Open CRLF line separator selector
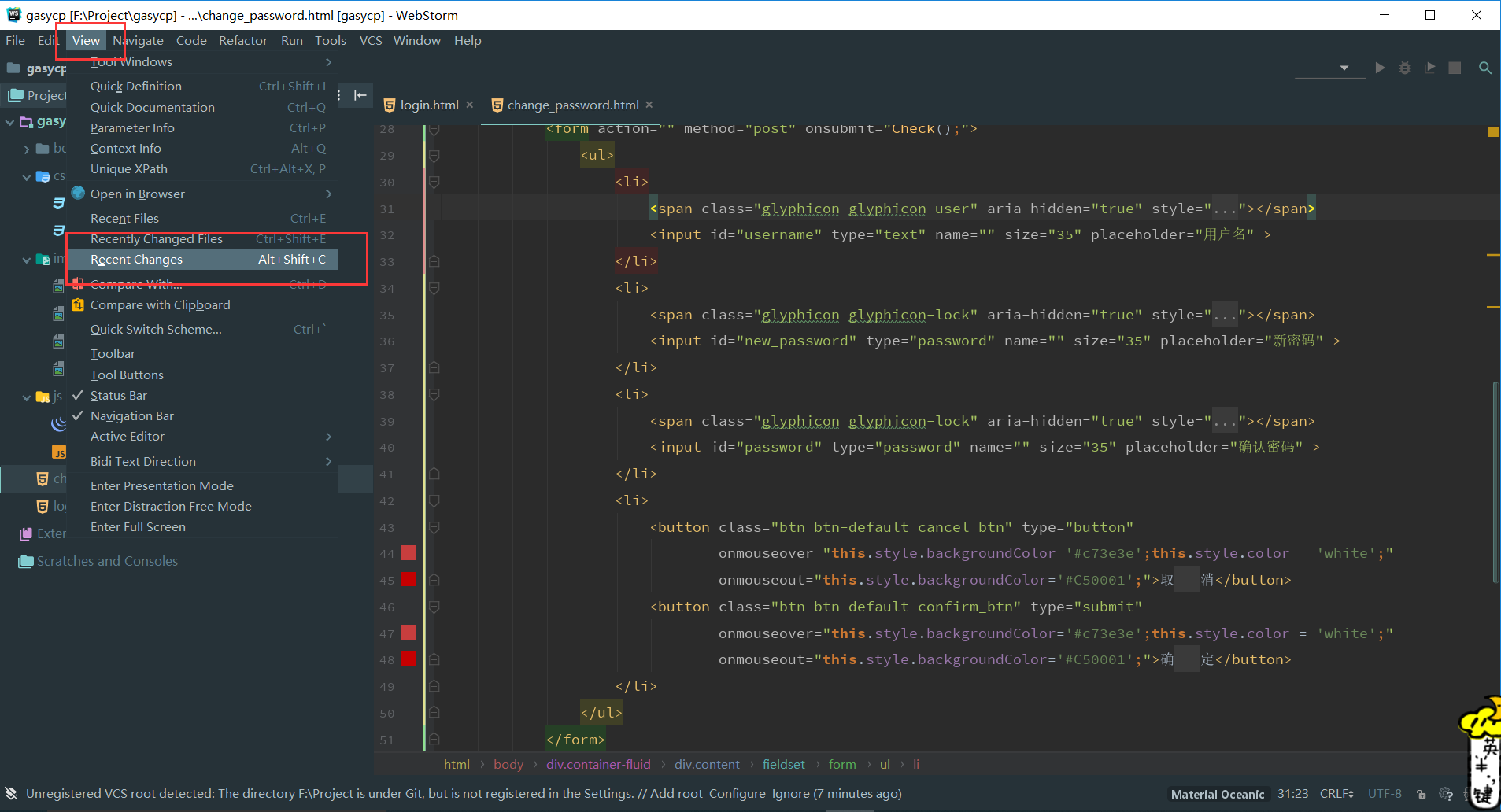This screenshot has width=1501, height=812. tap(1336, 794)
